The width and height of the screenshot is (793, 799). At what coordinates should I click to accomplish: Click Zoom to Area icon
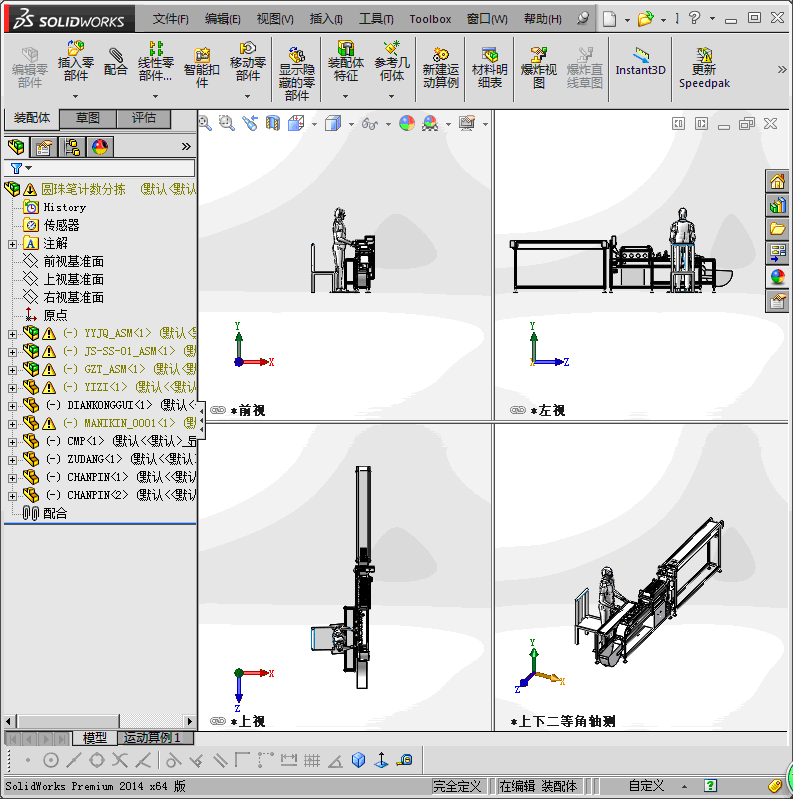(227, 123)
